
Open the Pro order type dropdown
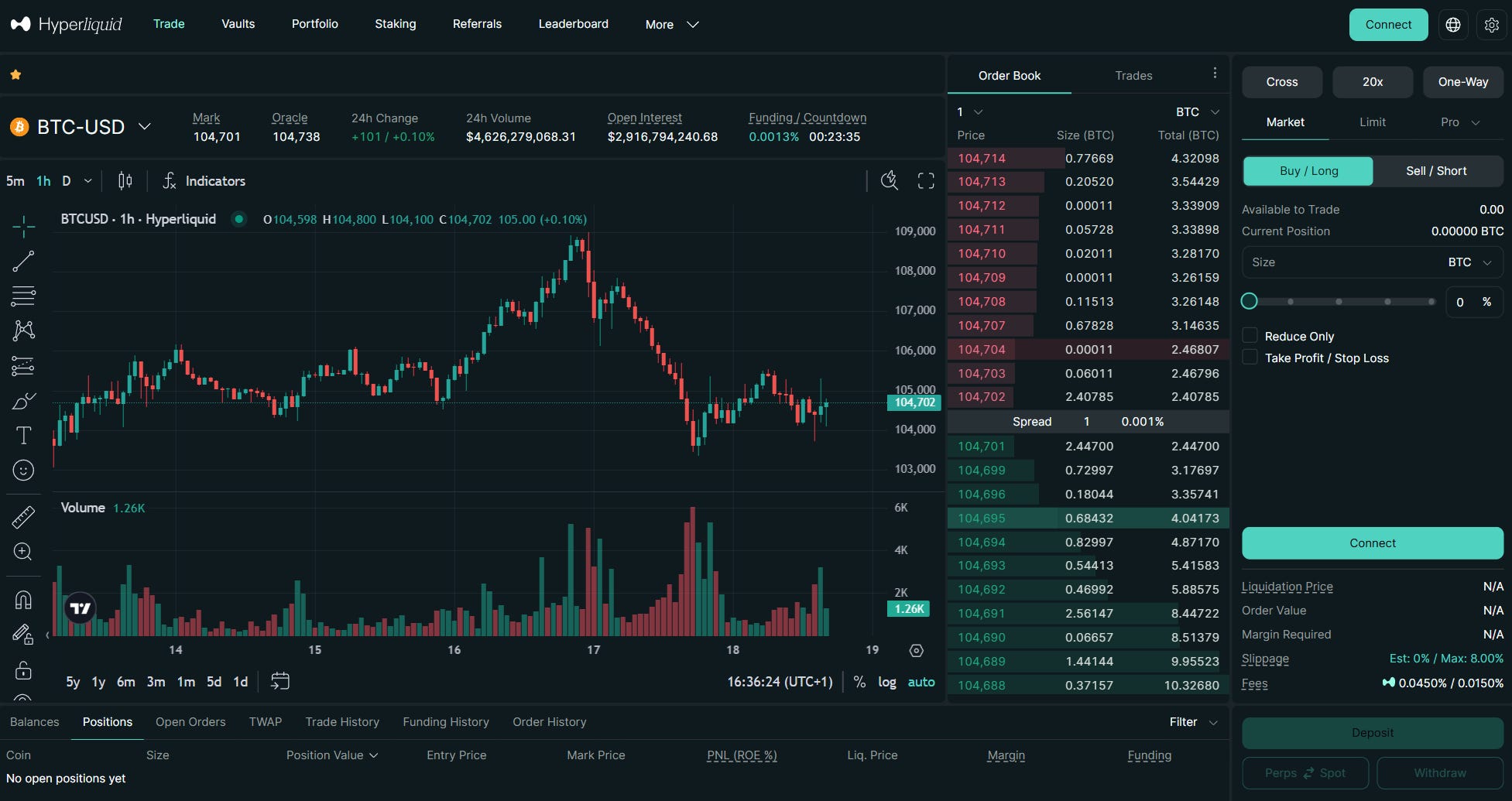pyautogui.click(x=1460, y=122)
